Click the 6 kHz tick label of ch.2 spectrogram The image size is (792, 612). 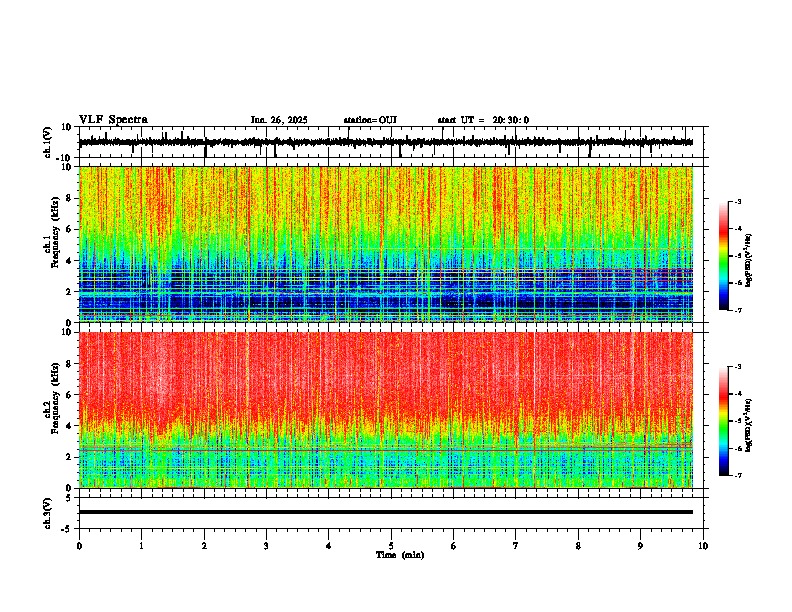69,395
